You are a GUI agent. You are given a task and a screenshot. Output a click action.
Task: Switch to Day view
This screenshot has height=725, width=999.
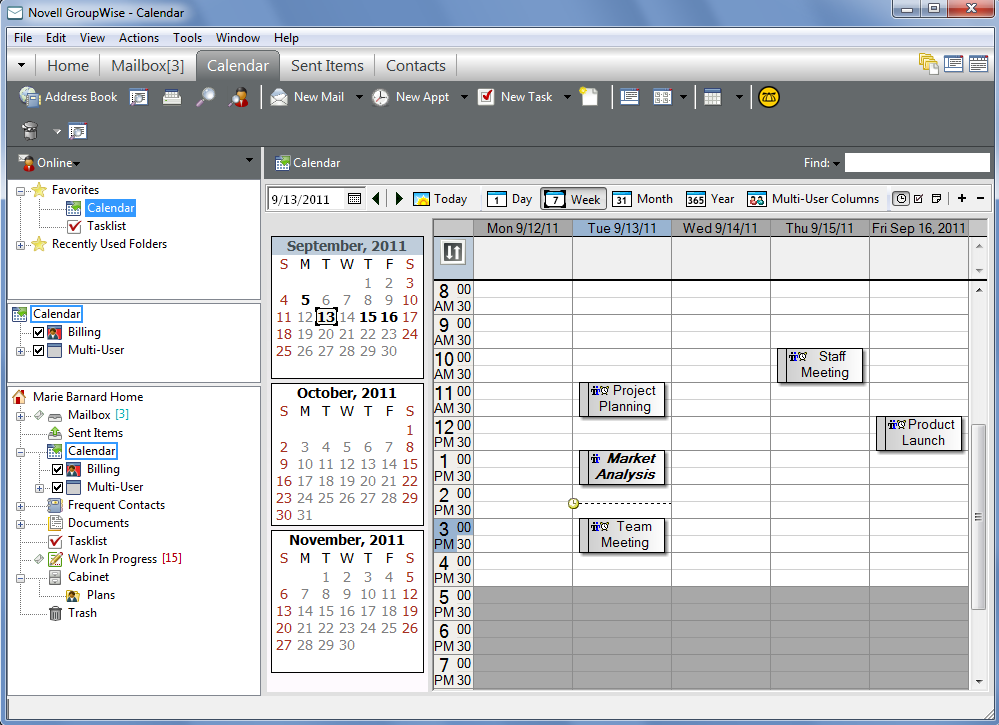(x=510, y=199)
